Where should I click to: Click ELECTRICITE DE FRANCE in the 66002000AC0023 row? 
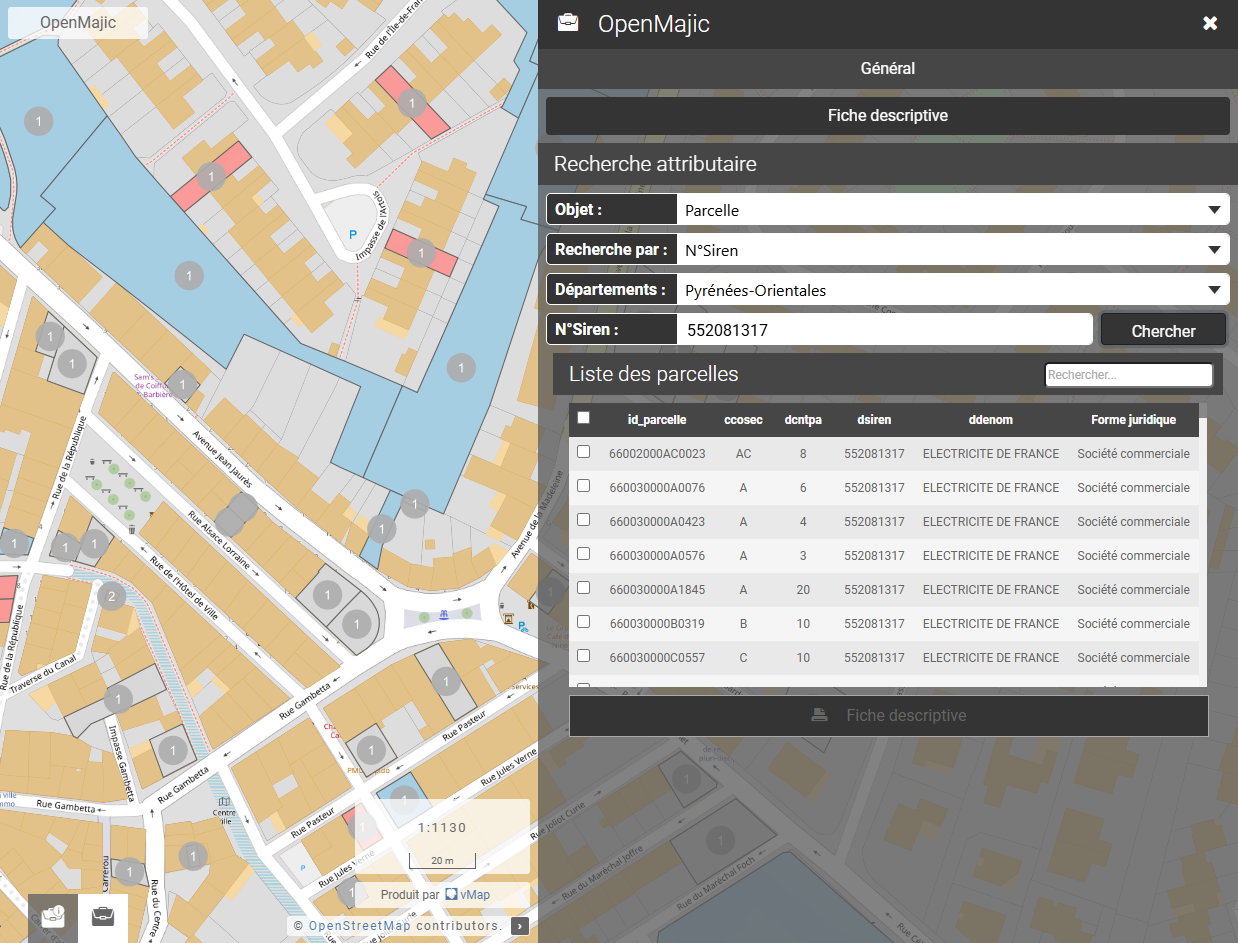pyautogui.click(x=990, y=454)
